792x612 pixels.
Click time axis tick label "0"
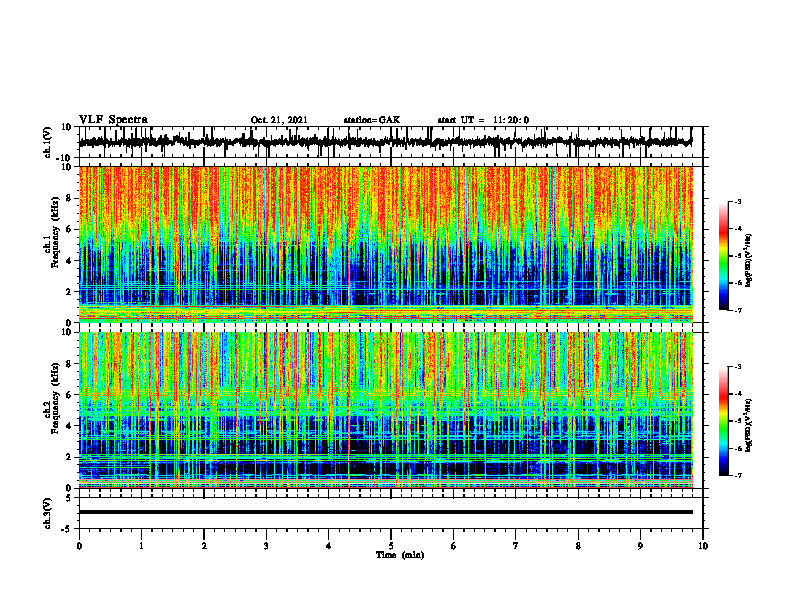coord(79,546)
